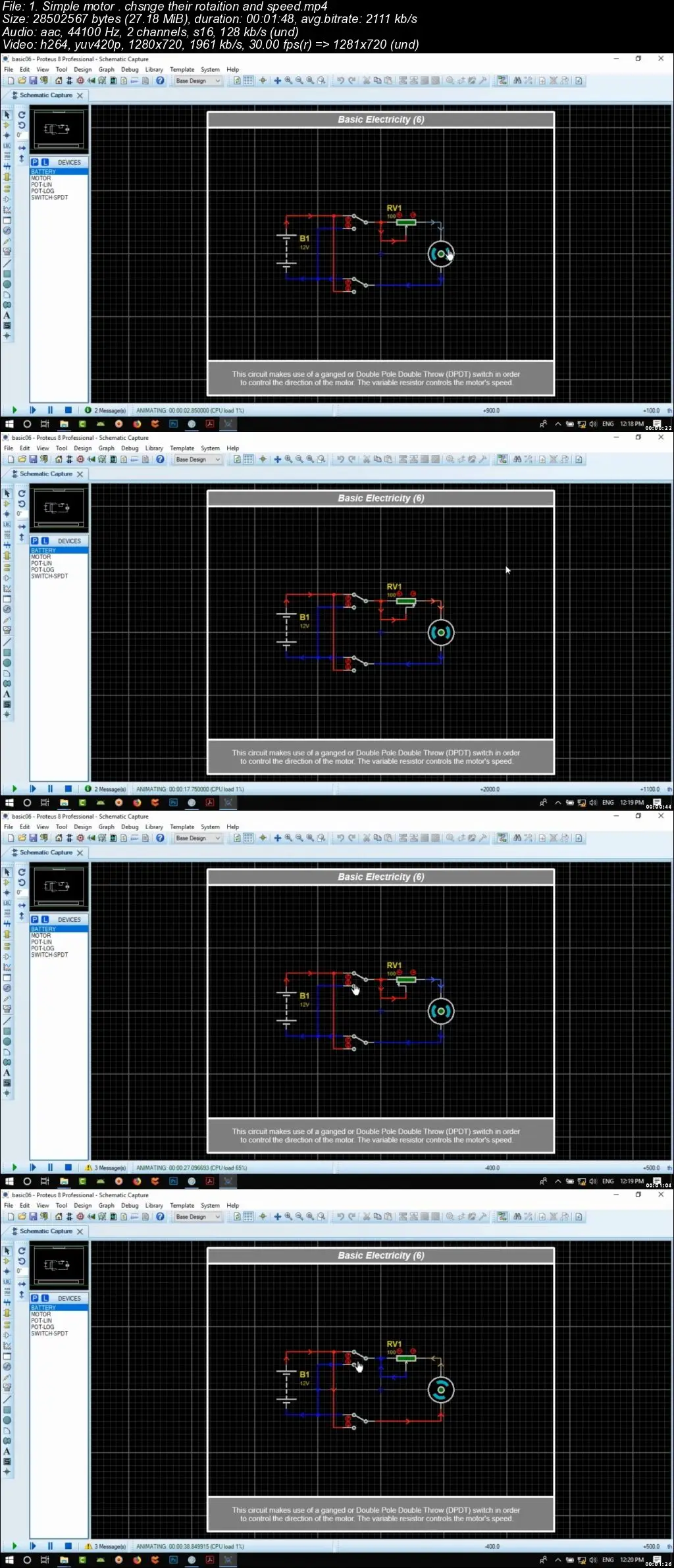The width and height of the screenshot is (674, 1568).
Task: Select the 2D Box tool in first frame
Action: tap(7, 274)
